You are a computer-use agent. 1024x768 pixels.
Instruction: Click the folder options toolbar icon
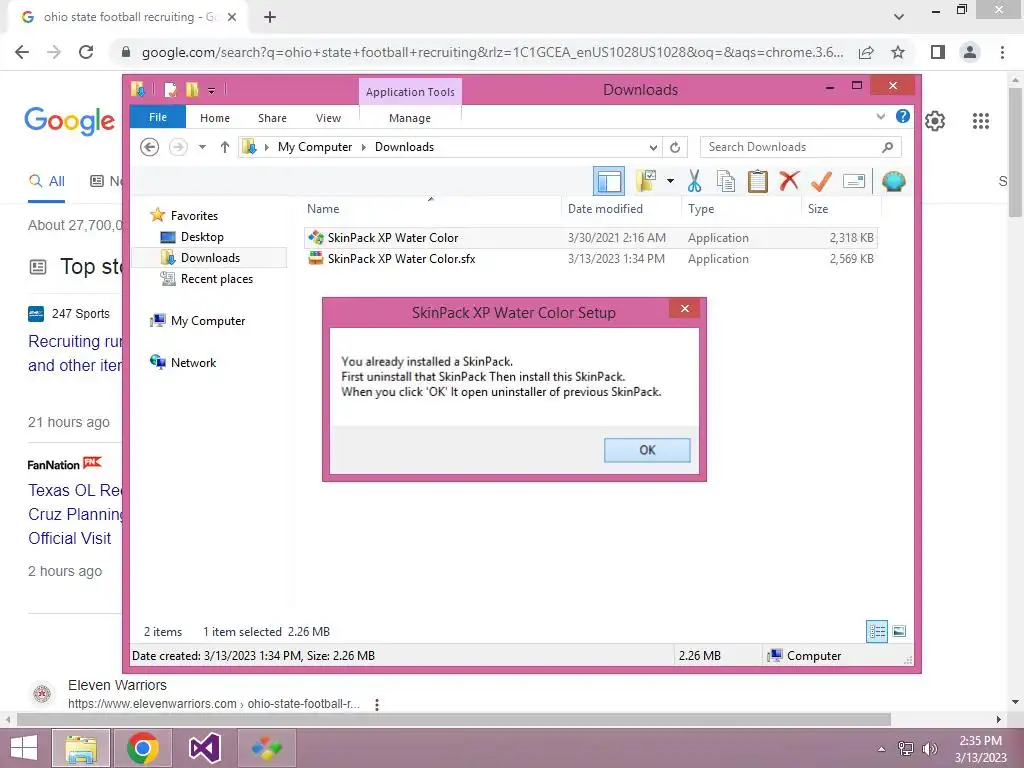pos(646,182)
